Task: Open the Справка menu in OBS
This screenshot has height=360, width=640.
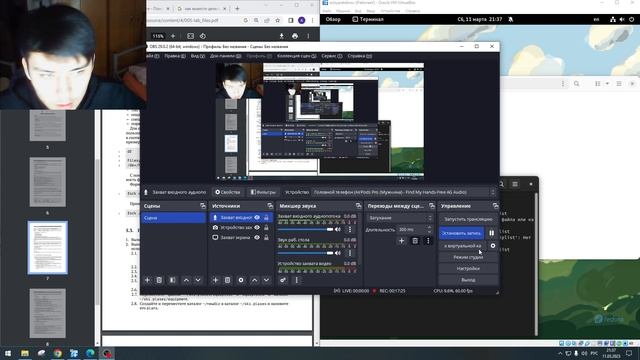Action: pos(360,56)
